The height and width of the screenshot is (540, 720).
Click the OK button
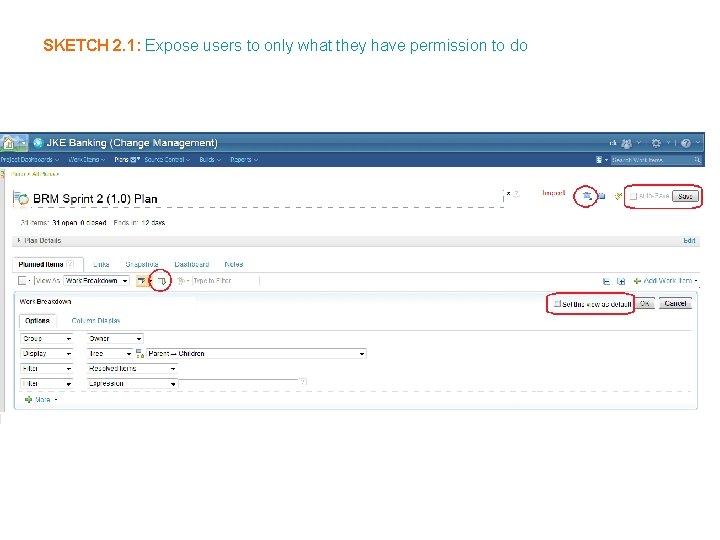645,304
